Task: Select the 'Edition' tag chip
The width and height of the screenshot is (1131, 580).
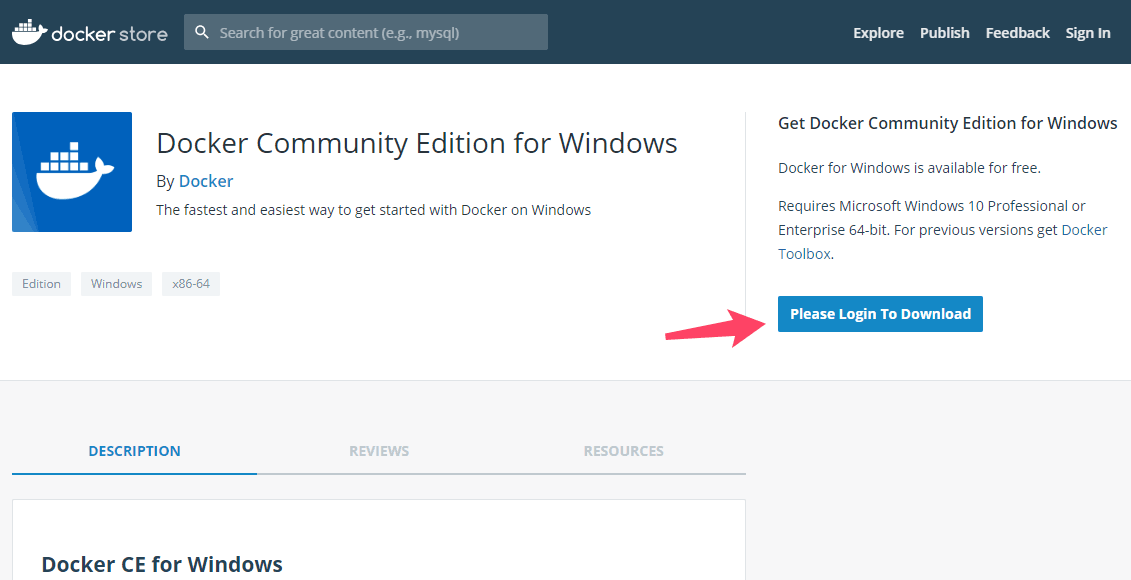Action: coord(41,284)
